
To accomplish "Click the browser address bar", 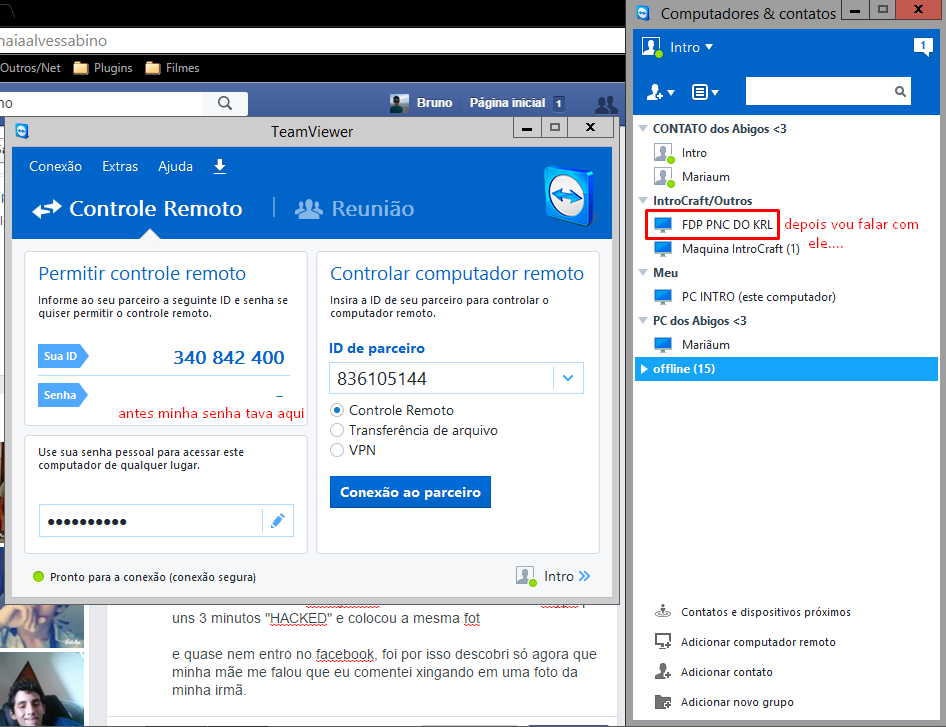I will (312, 40).
